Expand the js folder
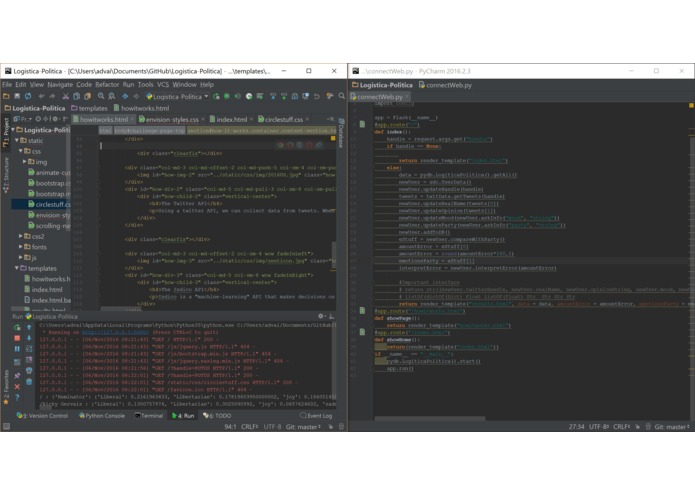The height and width of the screenshot is (494, 695). pos(21,257)
